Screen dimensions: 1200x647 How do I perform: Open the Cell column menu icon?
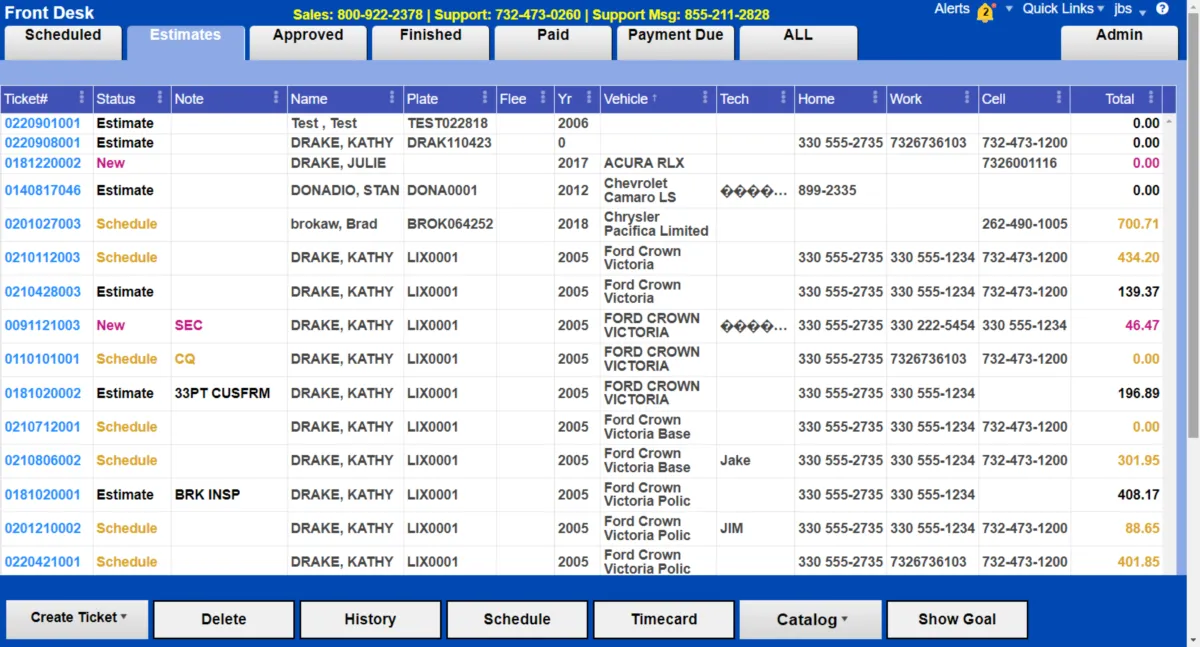1059,98
